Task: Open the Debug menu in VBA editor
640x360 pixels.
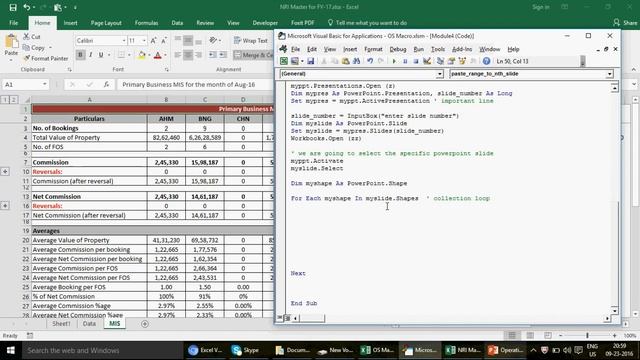Action: (x=398, y=49)
